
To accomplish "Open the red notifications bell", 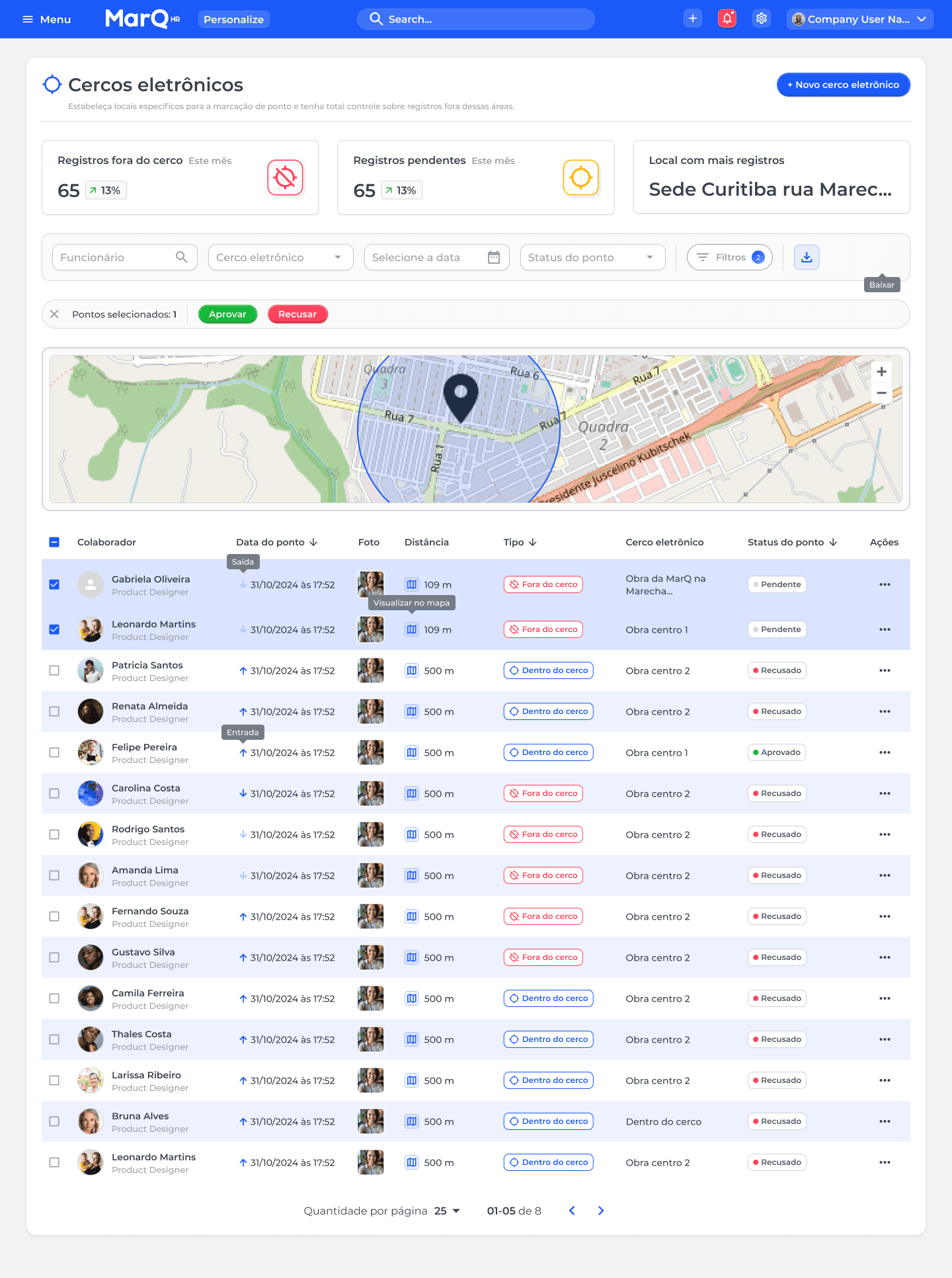I will (727, 19).
